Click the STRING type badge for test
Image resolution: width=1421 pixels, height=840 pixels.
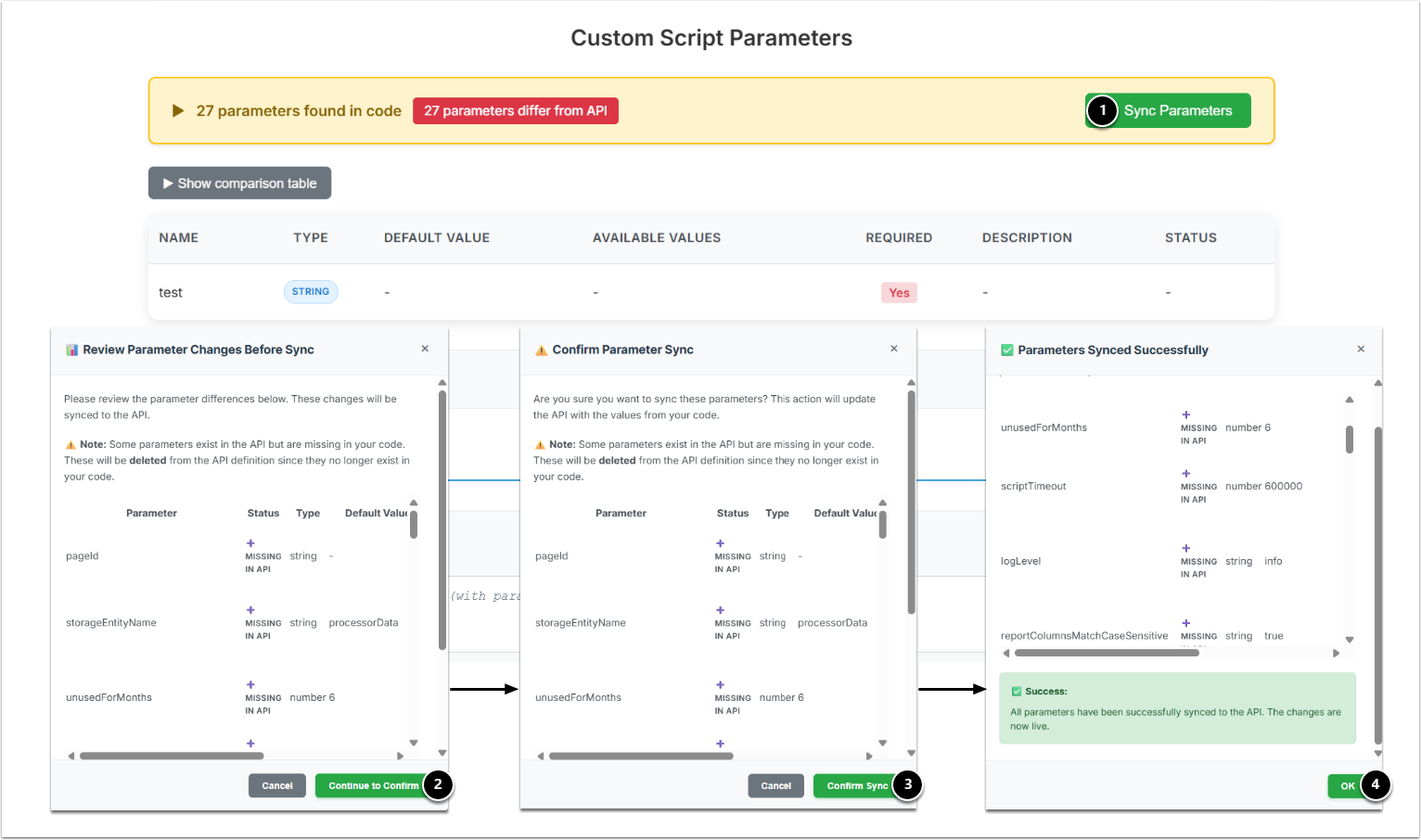click(x=311, y=292)
